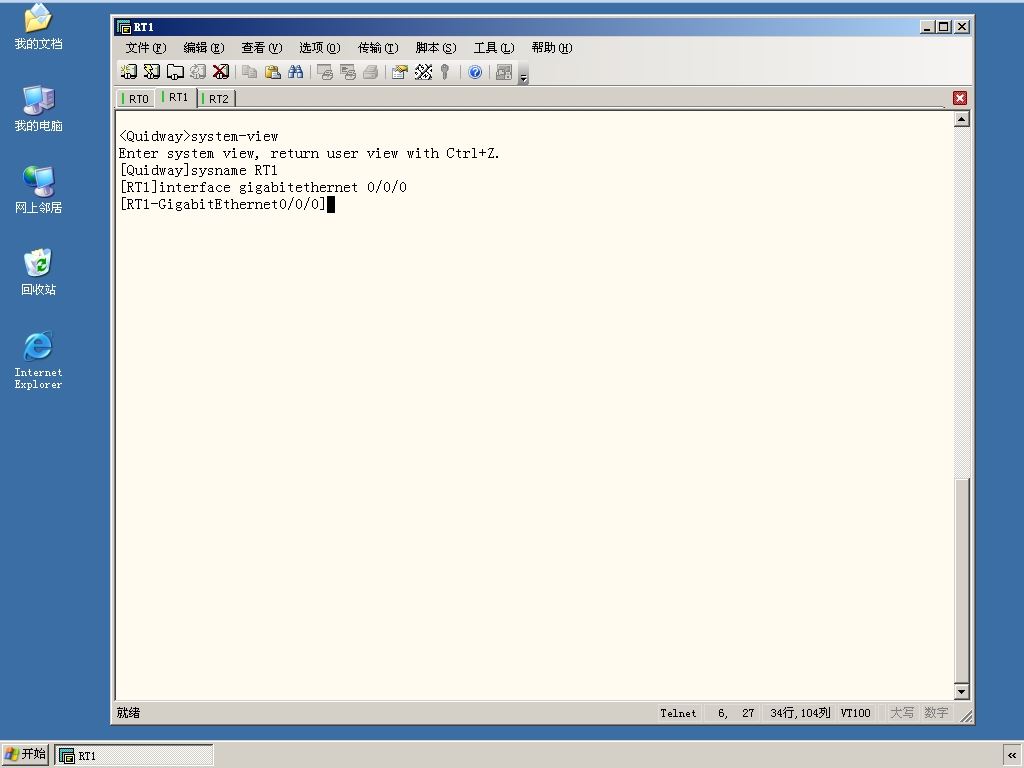Open the 工具(L) menu
Screen dimensions: 1024x768
pyautogui.click(x=494, y=48)
